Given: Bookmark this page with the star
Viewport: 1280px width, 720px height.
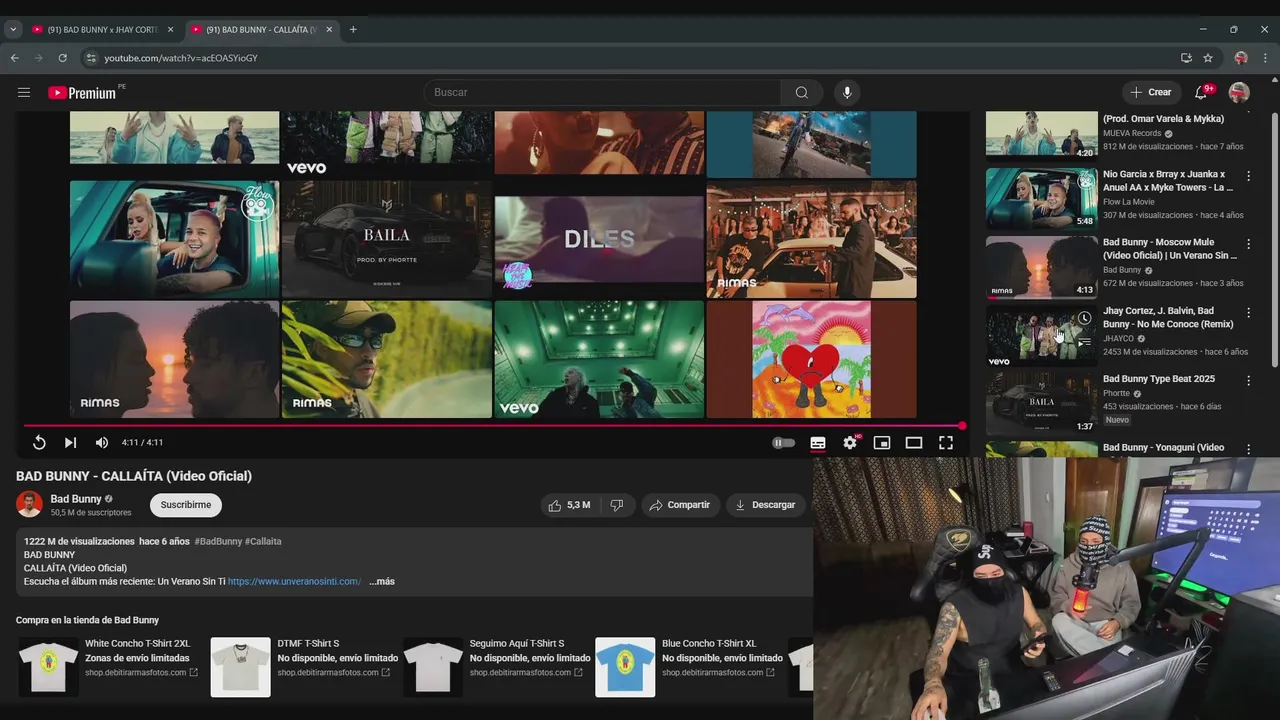Looking at the screenshot, I should (x=1208, y=58).
